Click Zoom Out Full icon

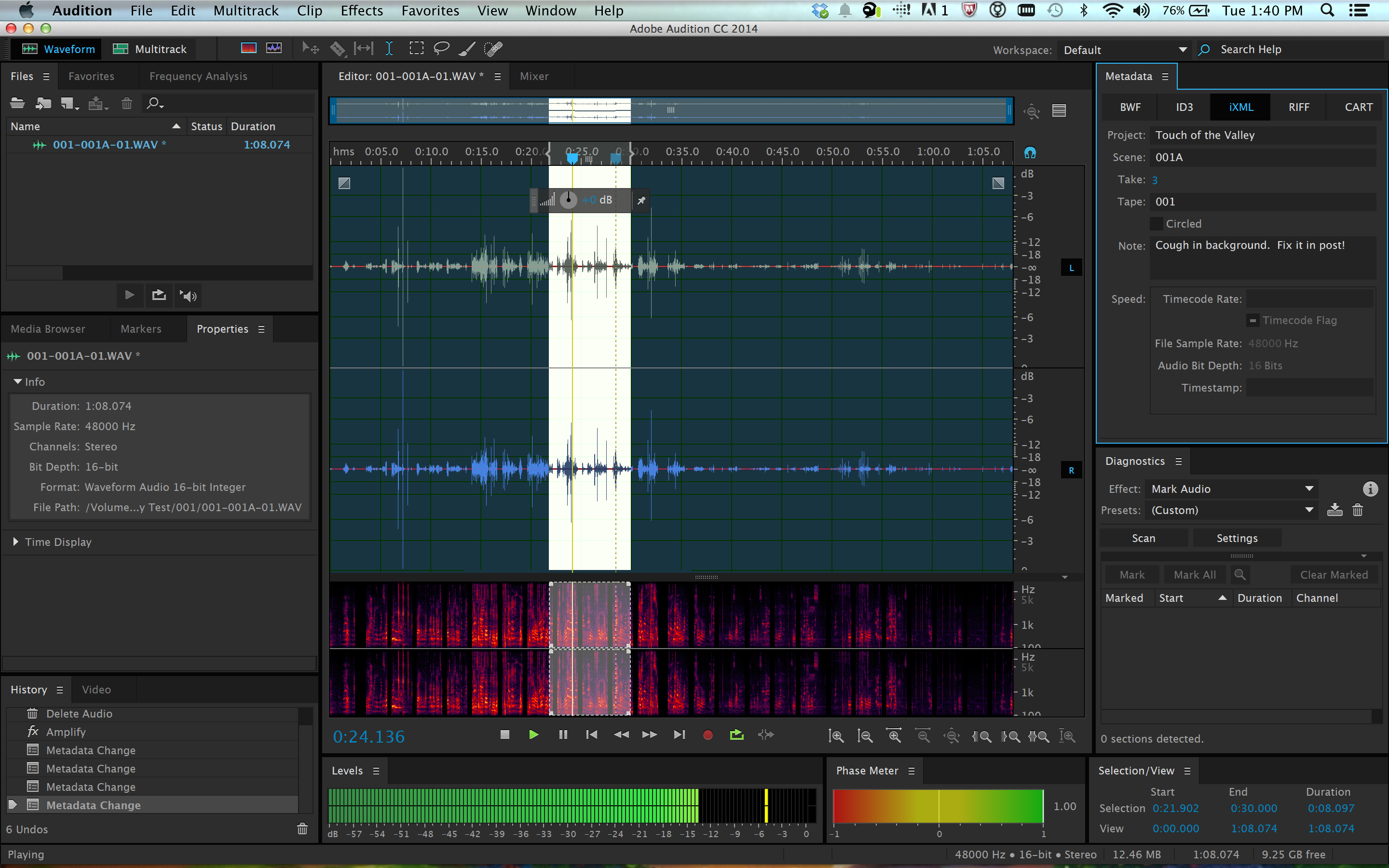[x=952, y=736]
